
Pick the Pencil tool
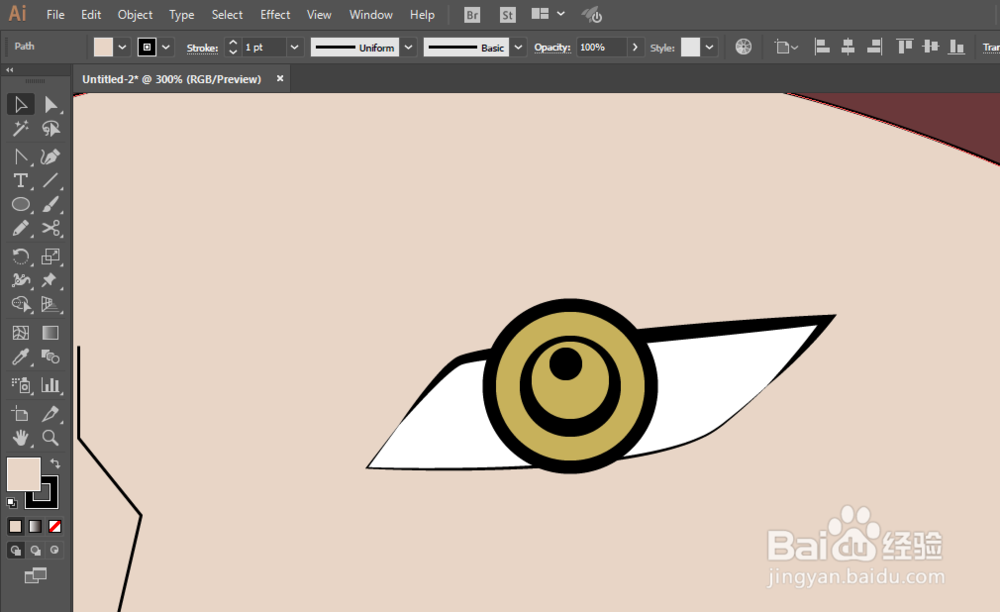[x=20, y=228]
